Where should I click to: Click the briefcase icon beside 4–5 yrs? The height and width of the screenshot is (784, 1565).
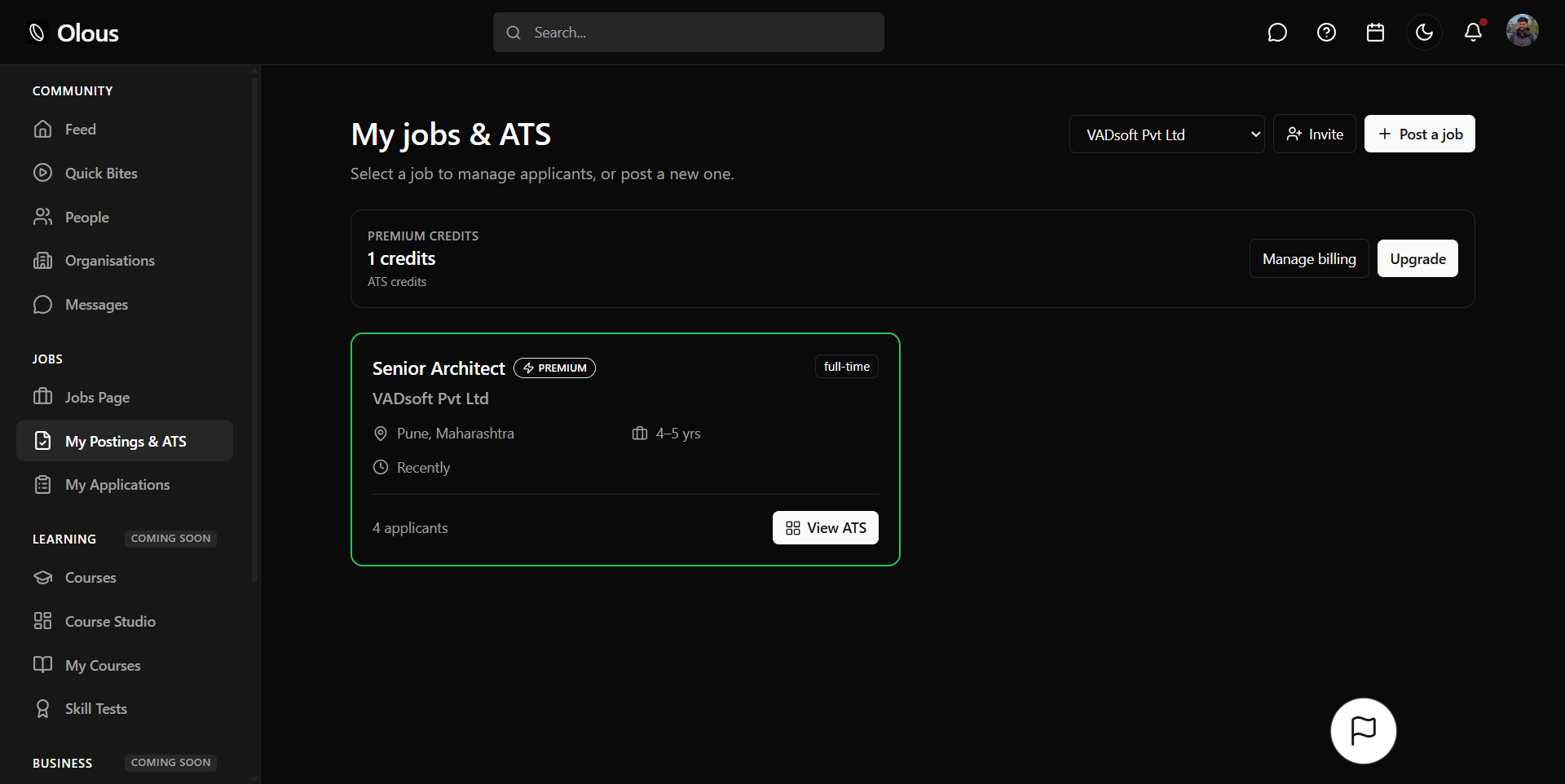pyautogui.click(x=640, y=434)
